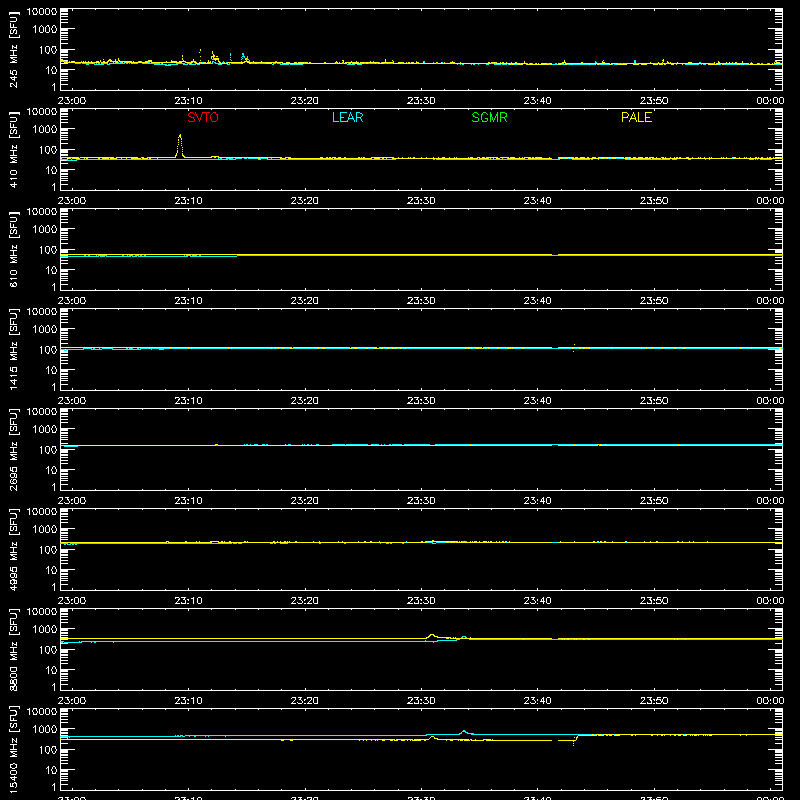Click the 10000 y-axis value of the 4995 MHz plot
Image resolution: width=800 pixels, height=800 pixels.
(x=42, y=512)
